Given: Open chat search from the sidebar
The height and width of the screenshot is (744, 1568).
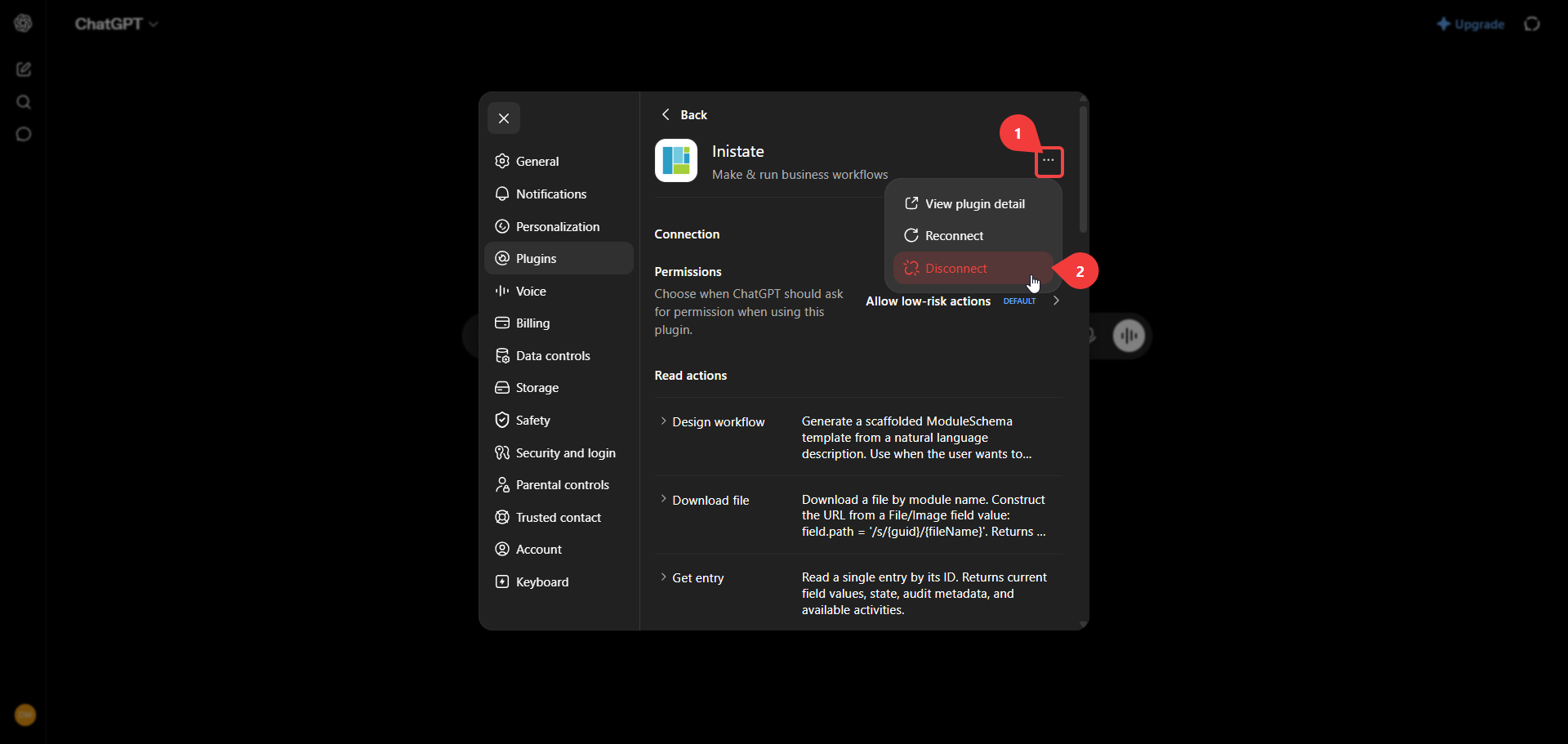Looking at the screenshot, I should click(24, 102).
